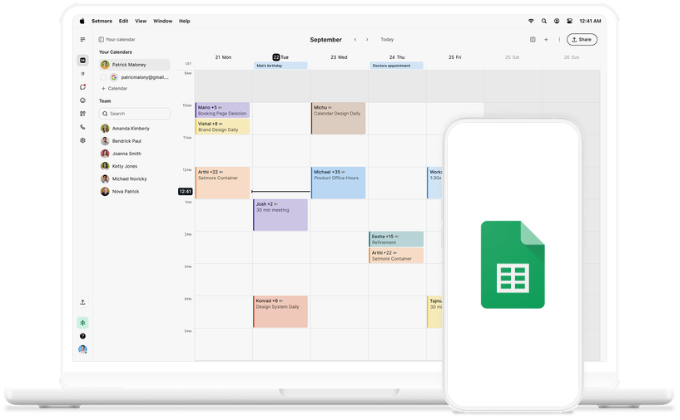Open Mario +5 Booking Page event
Screen dimensions: 680x420
click(x=222, y=110)
